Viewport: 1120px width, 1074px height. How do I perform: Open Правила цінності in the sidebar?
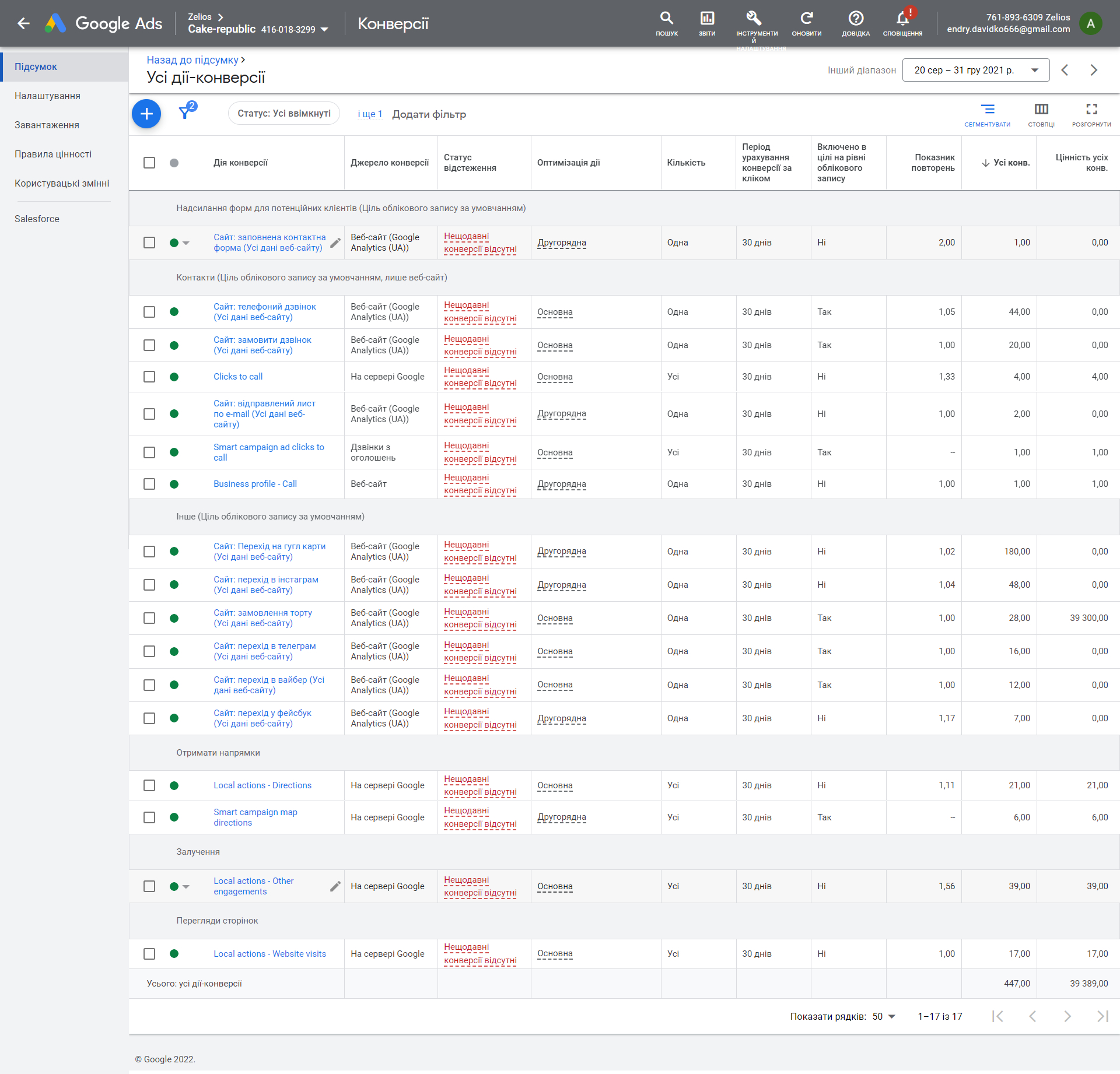coord(53,154)
